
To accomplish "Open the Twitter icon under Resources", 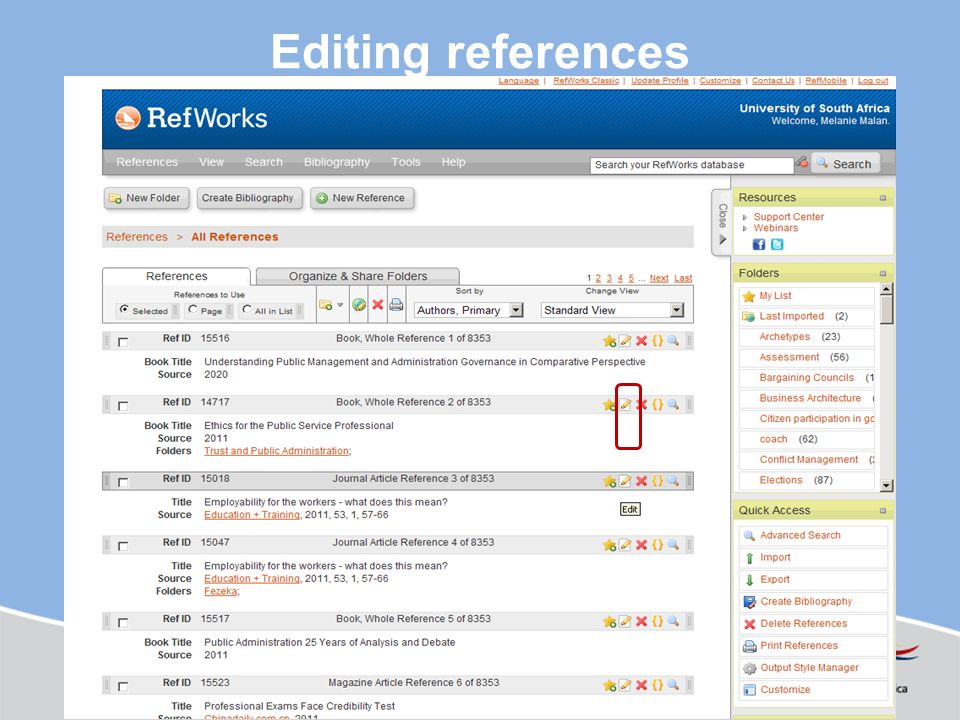I will [777, 244].
